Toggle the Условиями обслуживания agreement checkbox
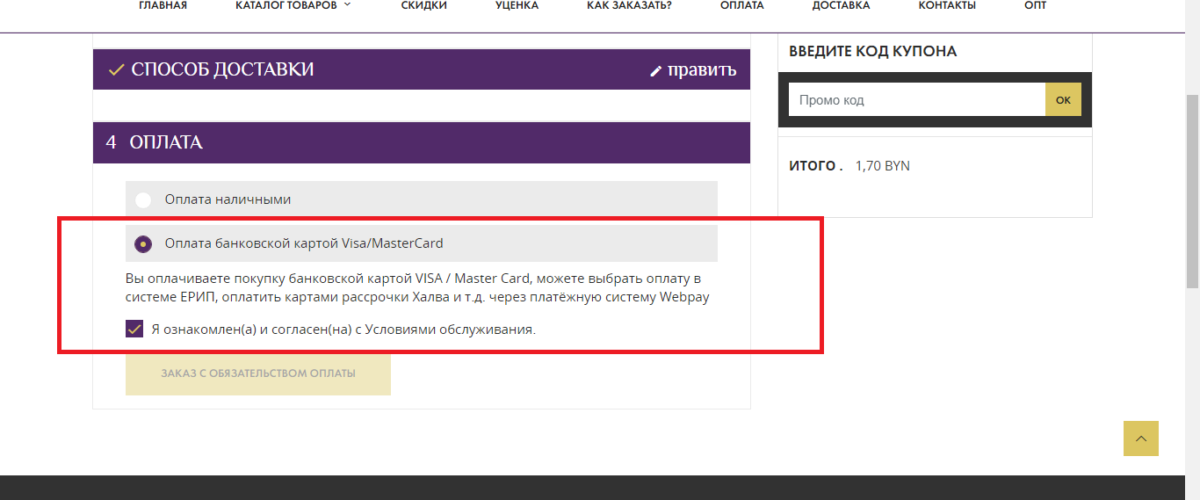Image resolution: width=1200 pixels, height=500 pixels. point(135,329)
